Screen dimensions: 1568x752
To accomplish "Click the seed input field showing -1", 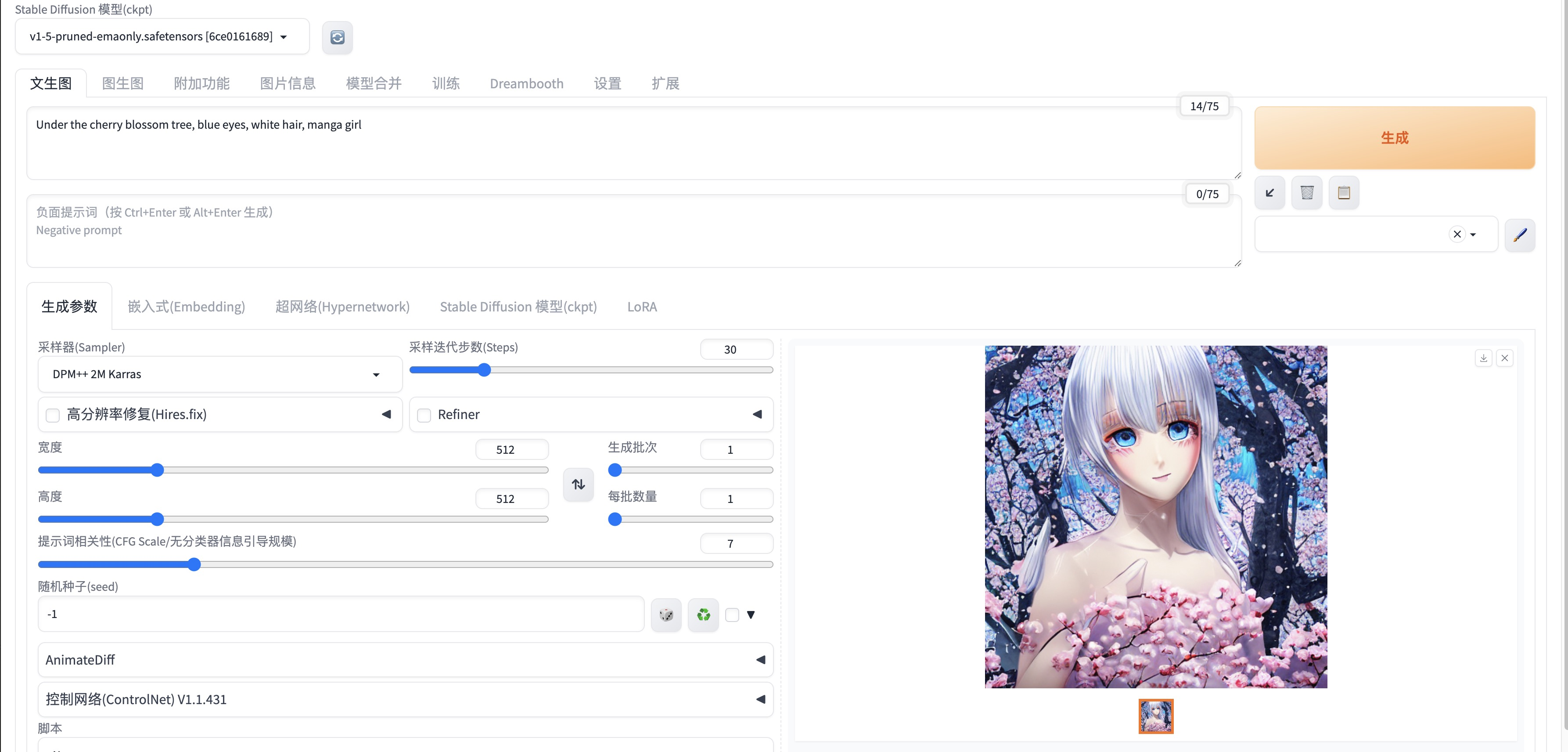I will pyautogui.click(x=341, y=615).
